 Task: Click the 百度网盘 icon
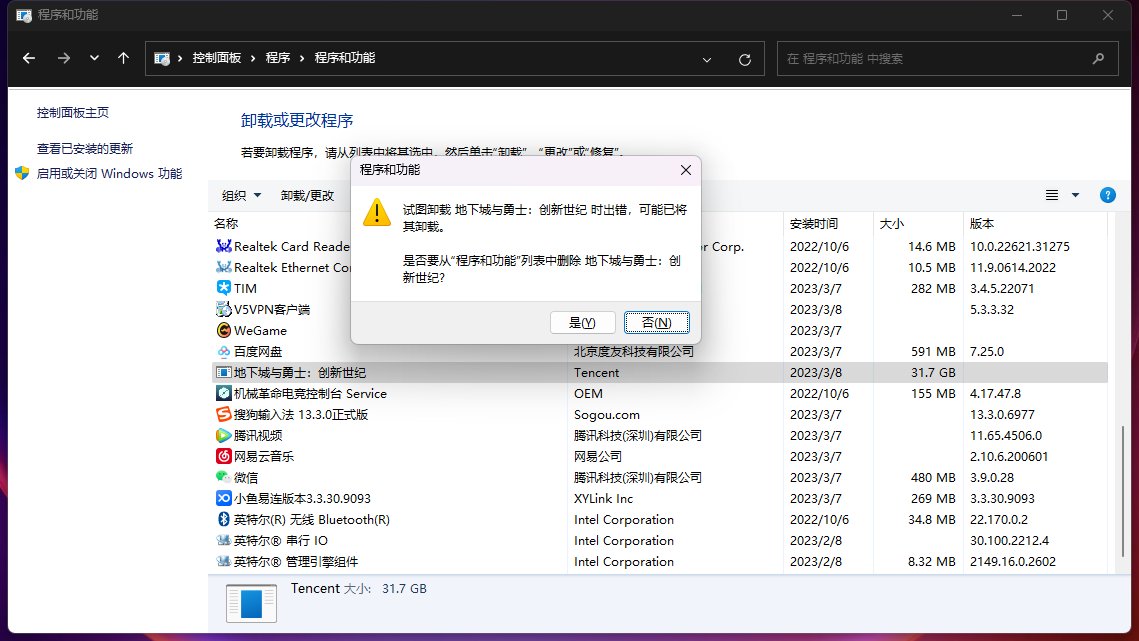pos(224,351)
